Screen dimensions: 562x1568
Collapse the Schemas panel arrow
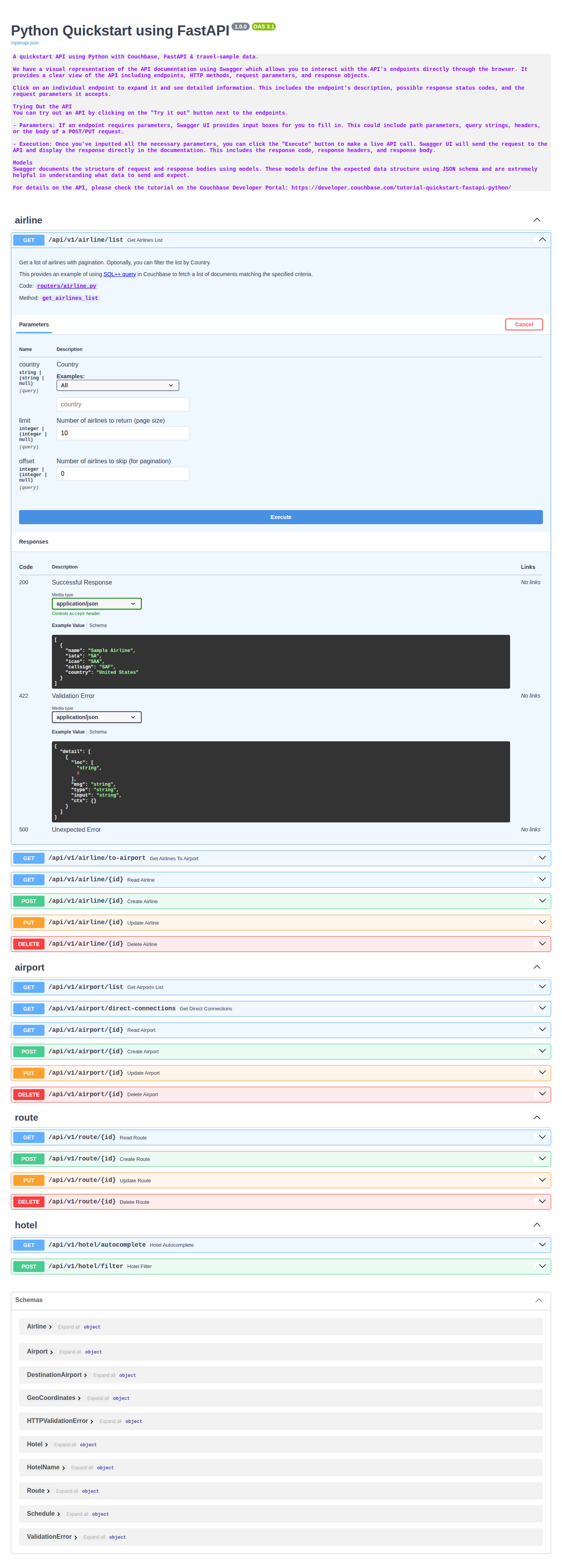[538, 1300]
